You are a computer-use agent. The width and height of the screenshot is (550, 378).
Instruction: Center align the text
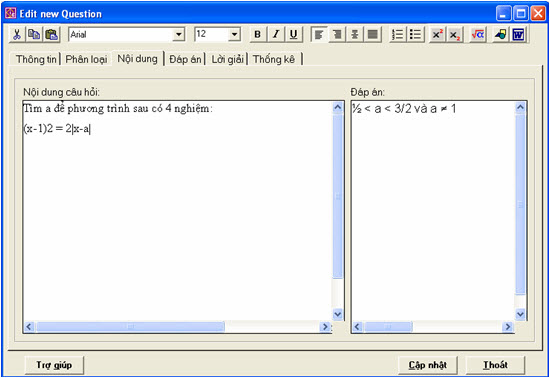(355, 35)
